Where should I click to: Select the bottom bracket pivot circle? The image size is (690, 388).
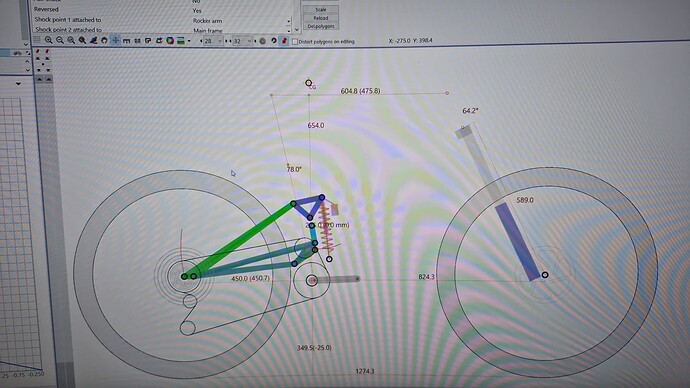pos(312,280)
